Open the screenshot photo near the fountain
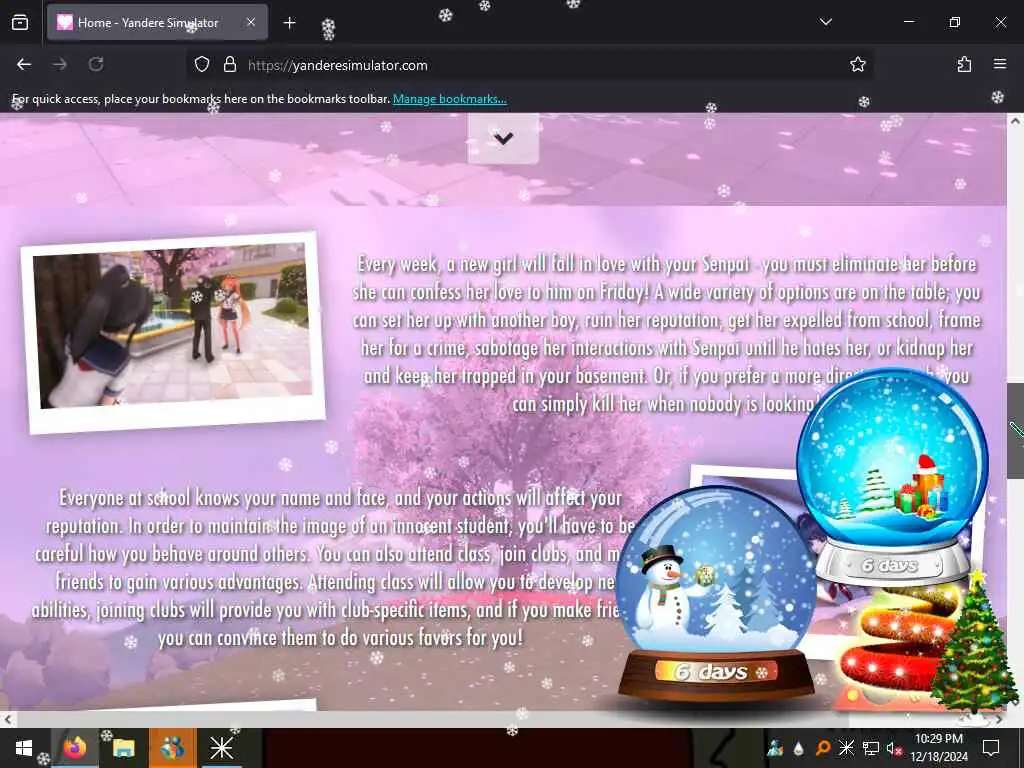Image resolution: width=1024 pixels, height=768 pixels. coord(173,332)
